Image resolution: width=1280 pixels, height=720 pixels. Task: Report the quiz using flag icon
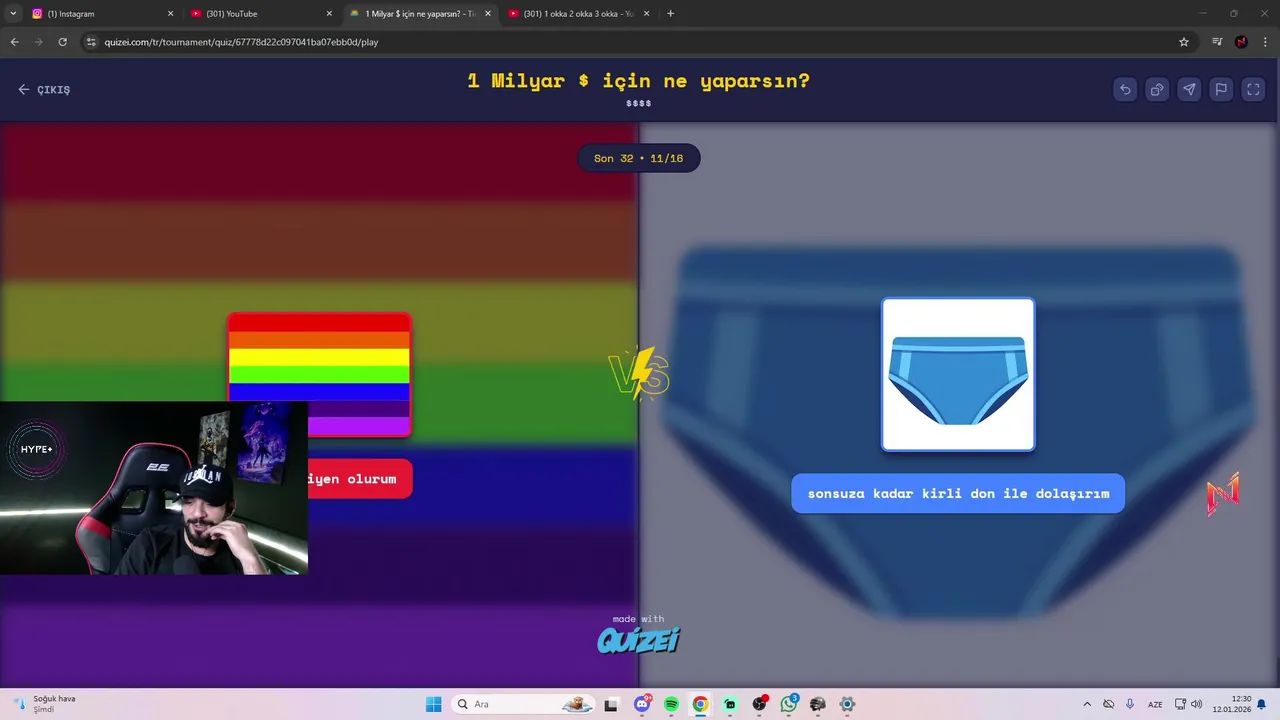[1221, 89]
